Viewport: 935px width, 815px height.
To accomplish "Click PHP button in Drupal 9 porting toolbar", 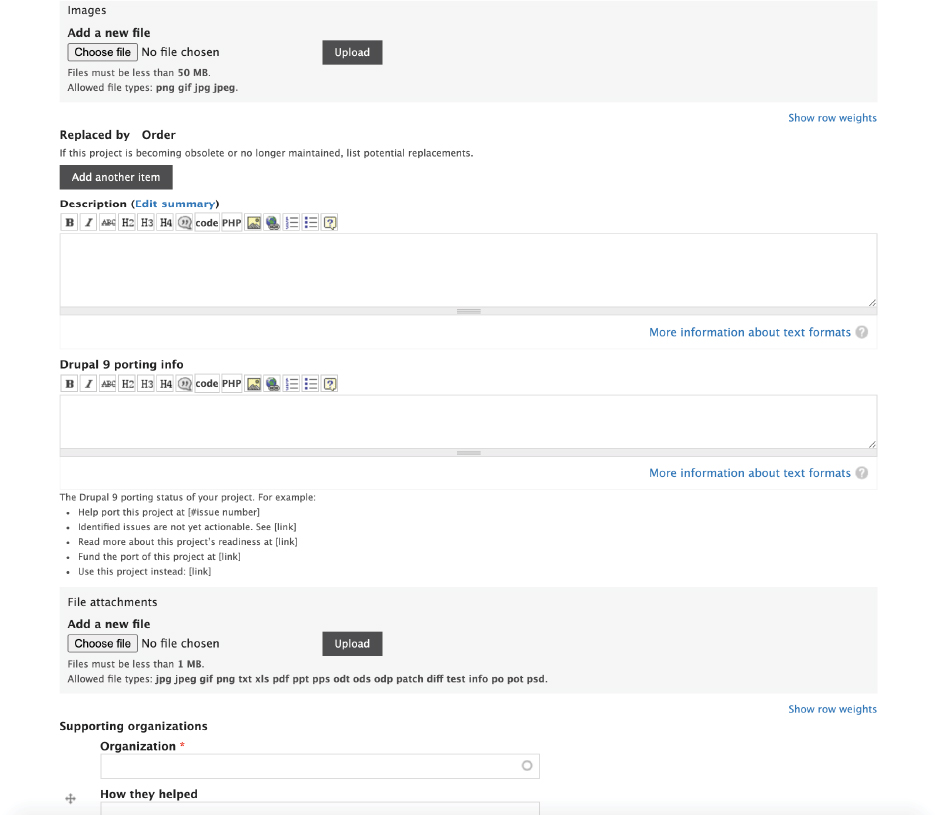I will point(231,383).
